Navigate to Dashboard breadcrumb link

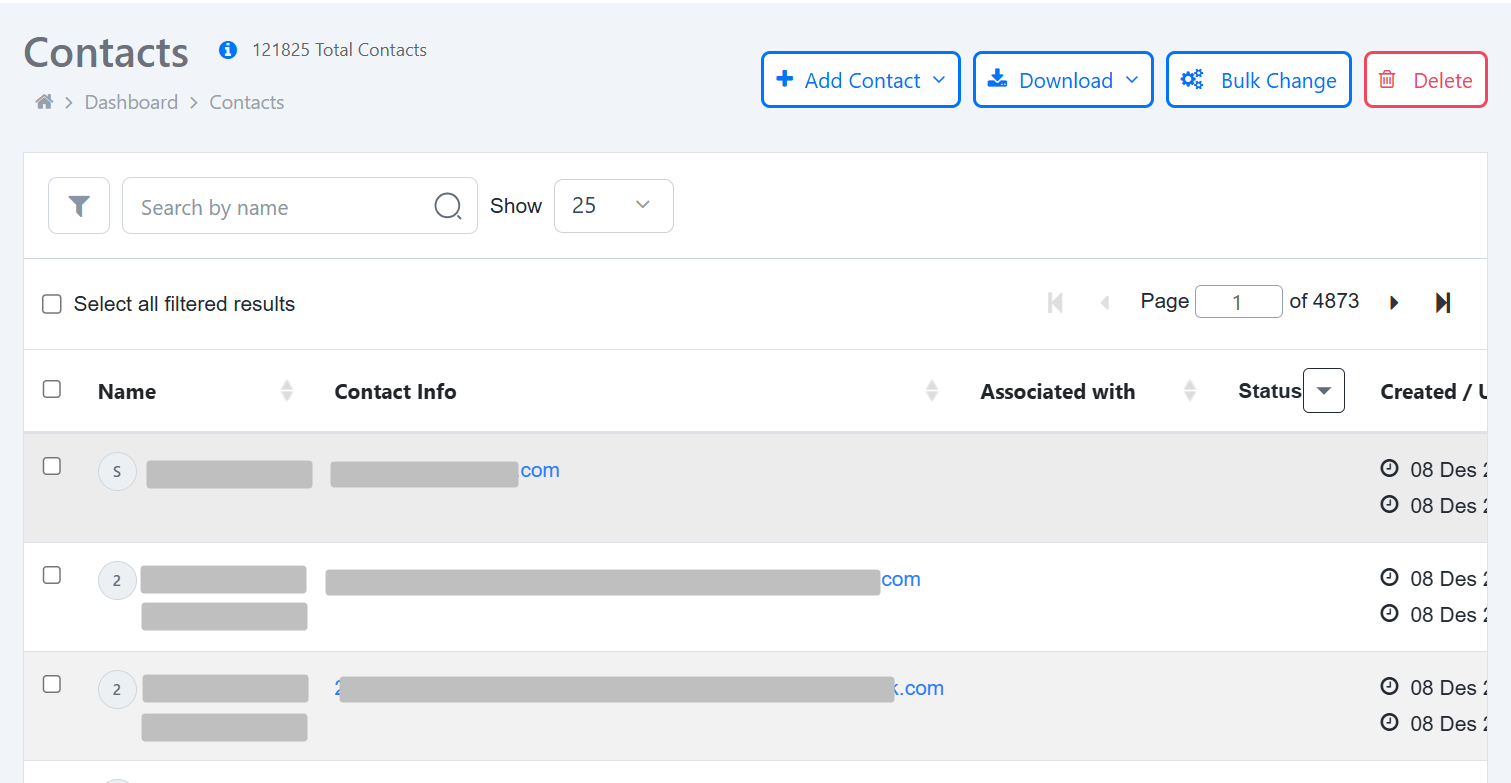[131, 102]
